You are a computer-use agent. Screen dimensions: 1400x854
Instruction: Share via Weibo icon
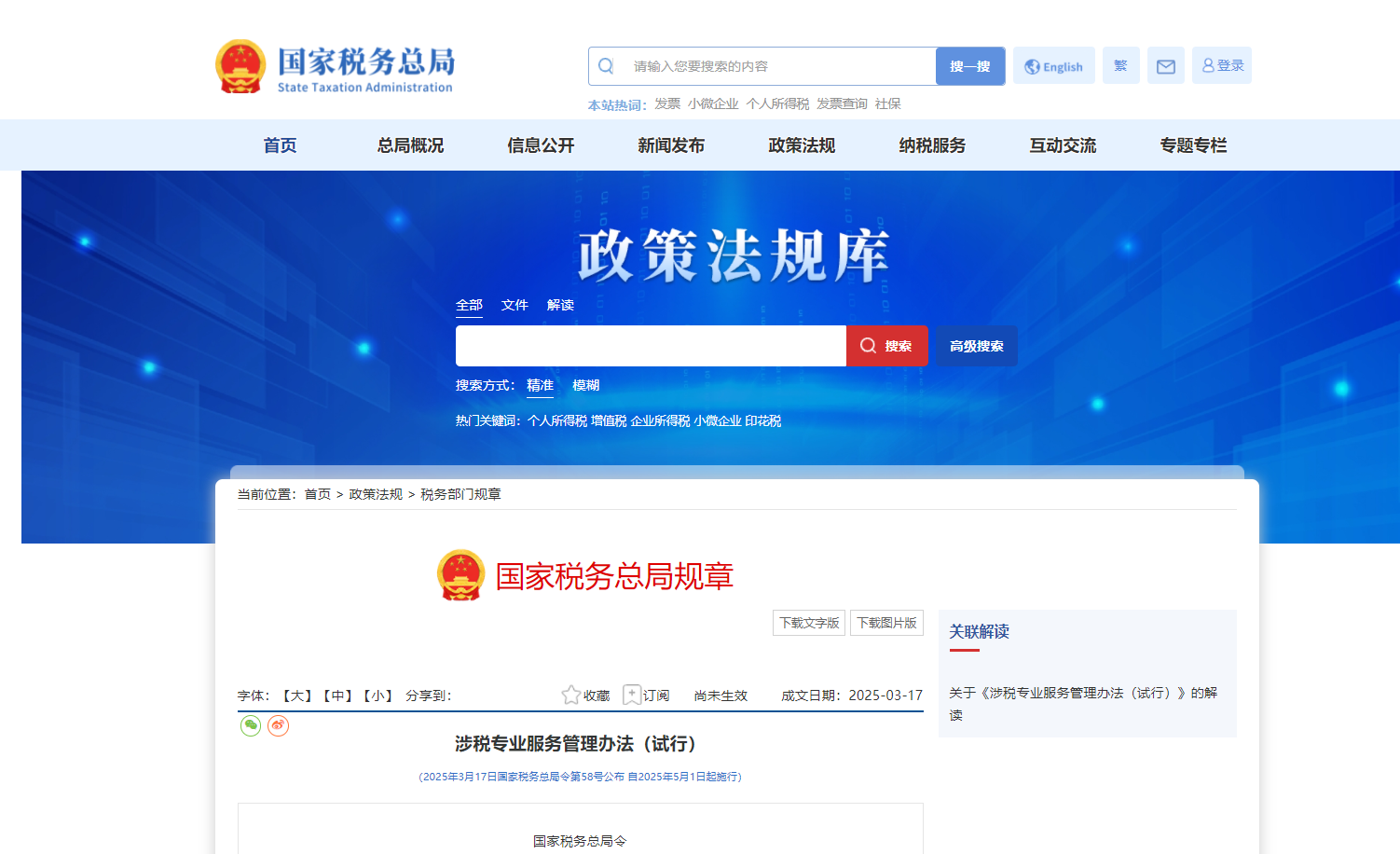pyautogui.click(x=278, y=725)
